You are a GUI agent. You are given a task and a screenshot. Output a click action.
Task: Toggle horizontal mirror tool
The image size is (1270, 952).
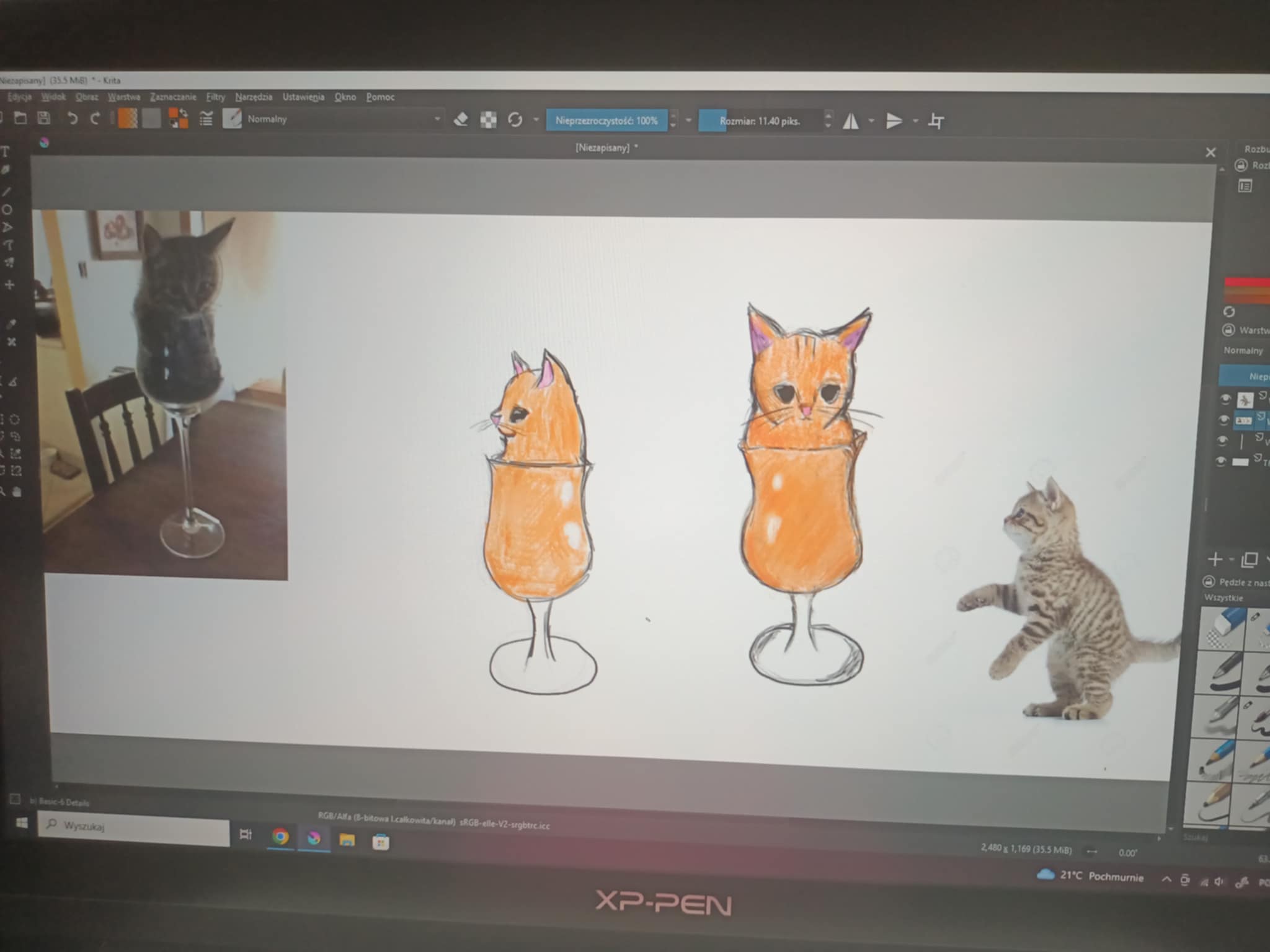[851, 121]
